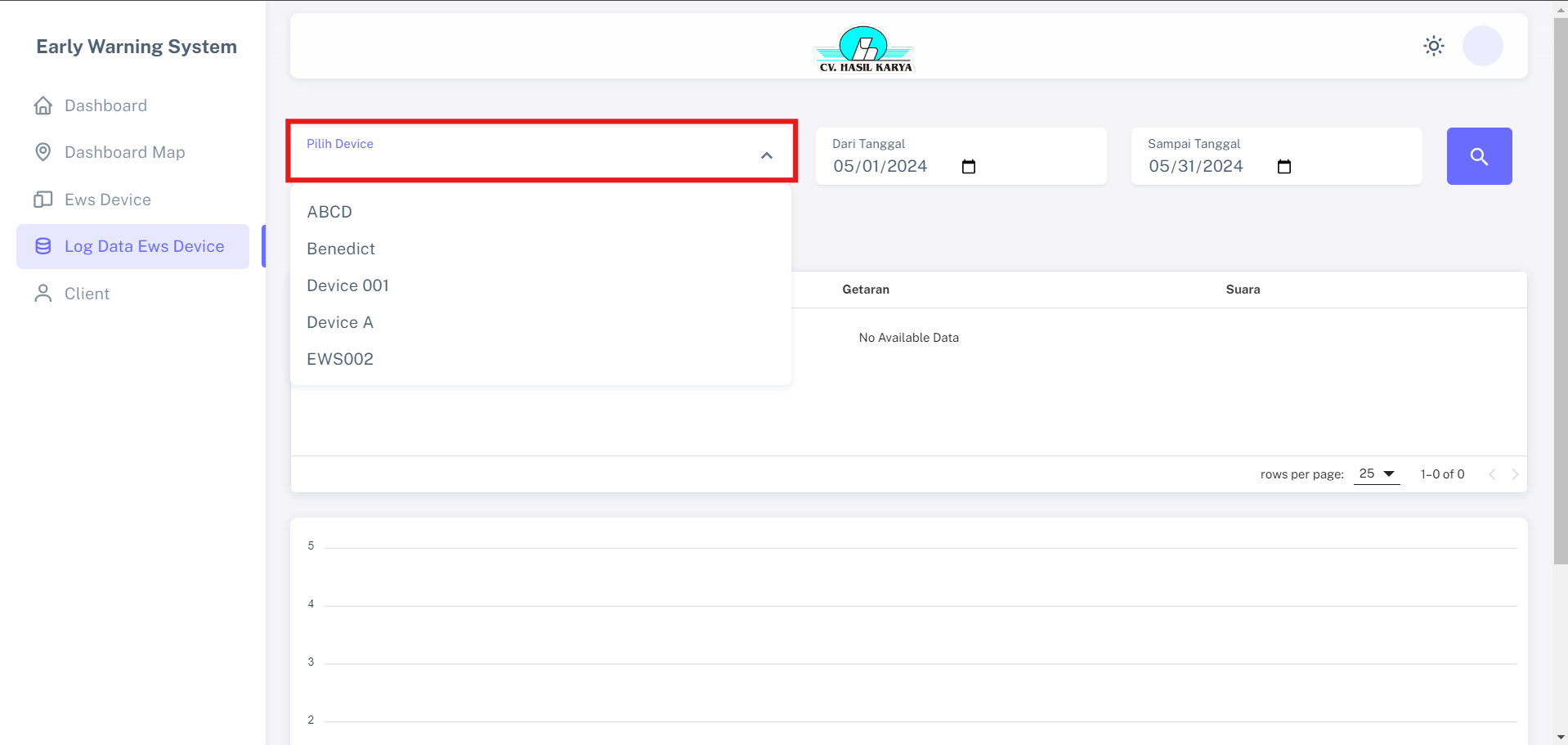Open Ews Device menu item

pyautogui.click(x=107, y=200)
